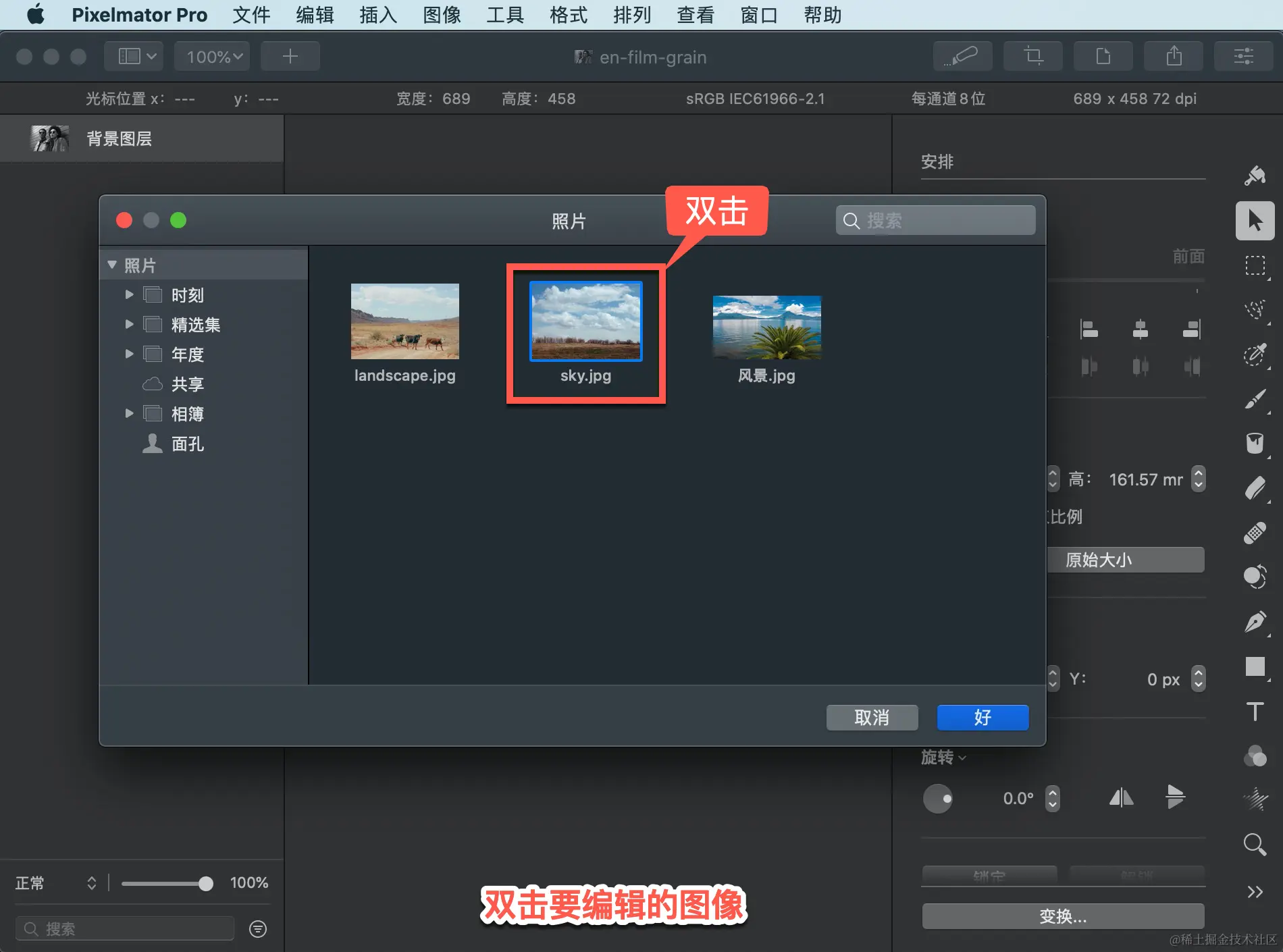The image size is (1283, 952).
Task: Select the Arrange arrow tool
Action: [x=1255, y=221]
